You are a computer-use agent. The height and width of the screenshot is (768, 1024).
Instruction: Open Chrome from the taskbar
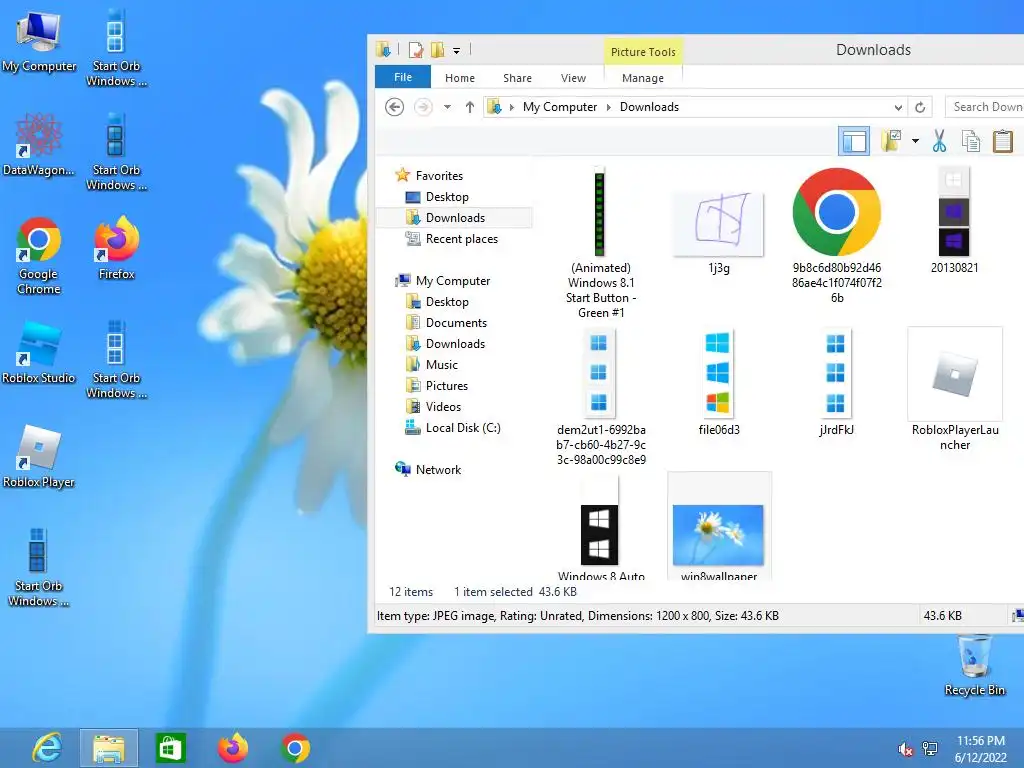click(x=295, y=748)
